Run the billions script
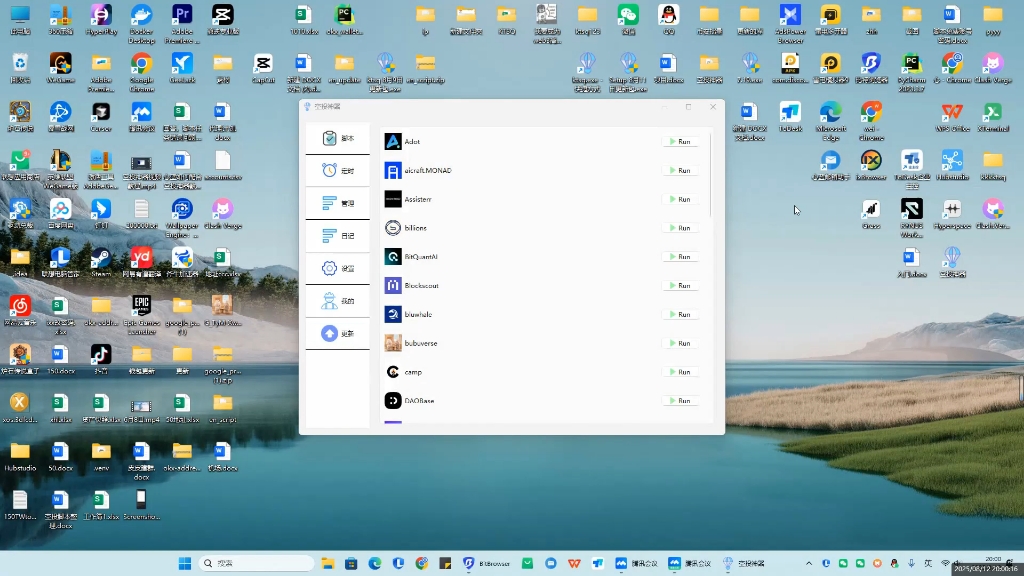 click(x=680, y=228)
